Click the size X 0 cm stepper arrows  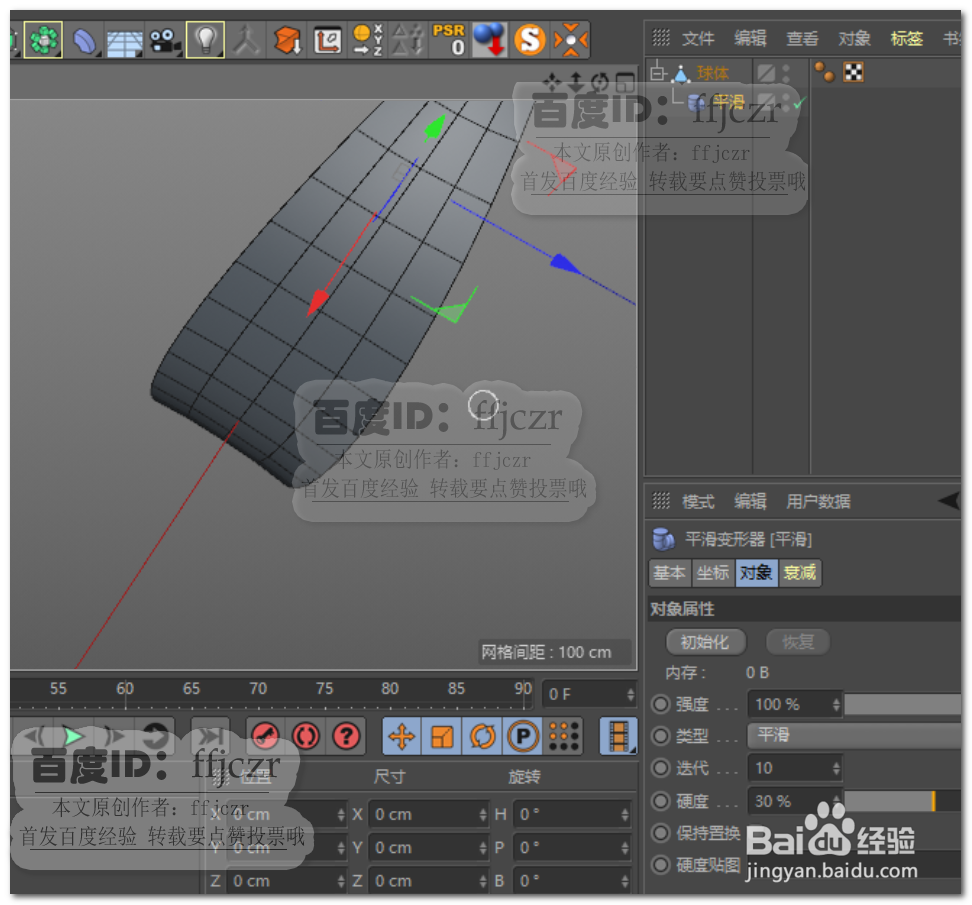(x=484, y=814)
